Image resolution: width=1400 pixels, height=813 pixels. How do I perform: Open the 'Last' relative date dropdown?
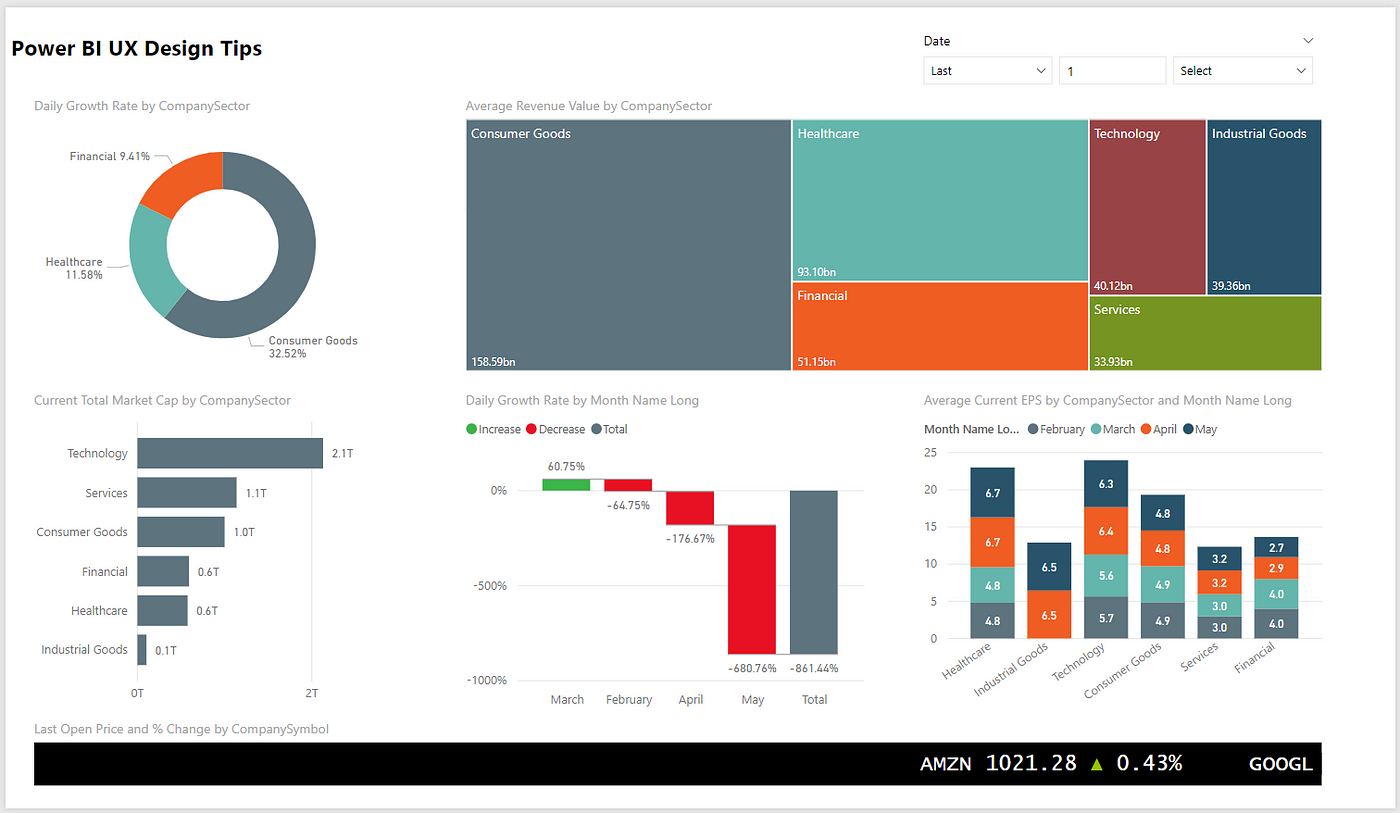(x=987, y=71)
